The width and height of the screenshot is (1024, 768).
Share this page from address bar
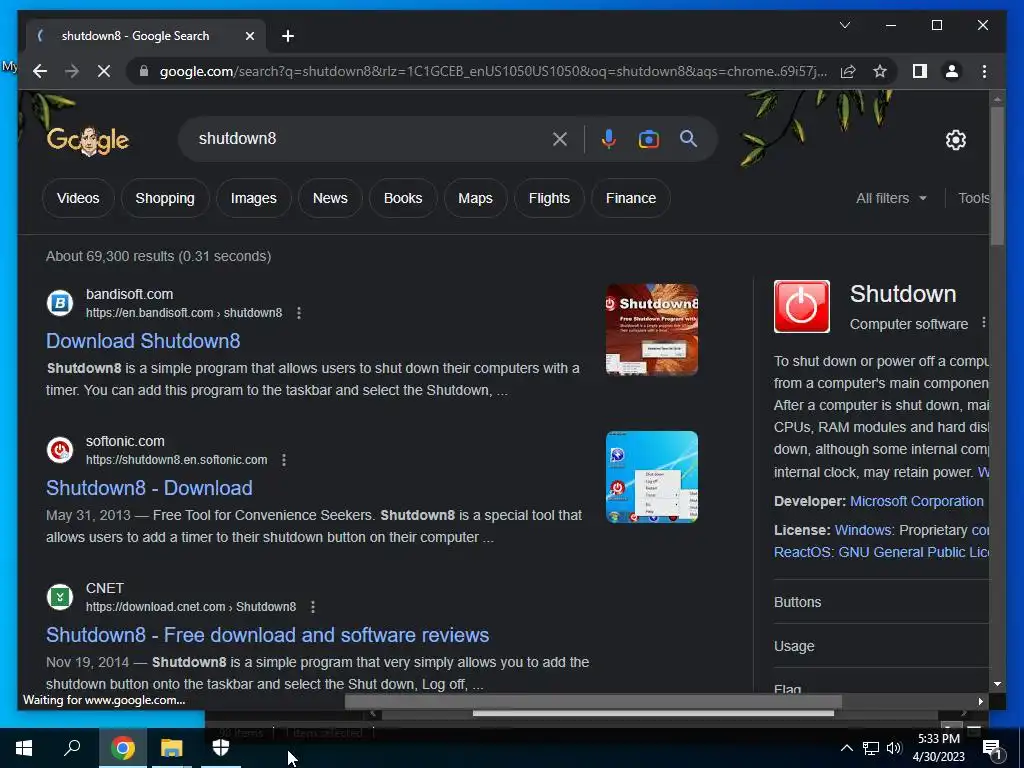coord(848,71)
